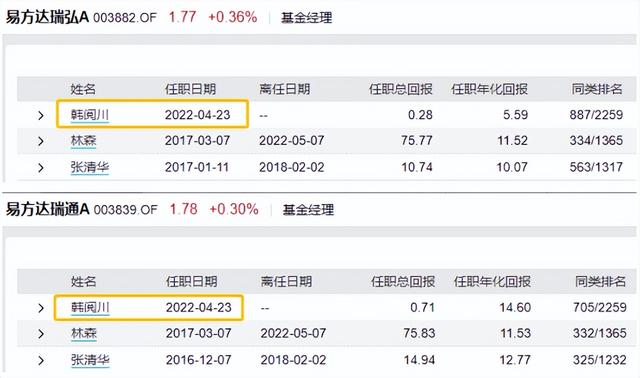Expand 韩阅川 row in 易方达瑞弘A table
This screenshot has width=640, height=378.
(x=40, y=116)
